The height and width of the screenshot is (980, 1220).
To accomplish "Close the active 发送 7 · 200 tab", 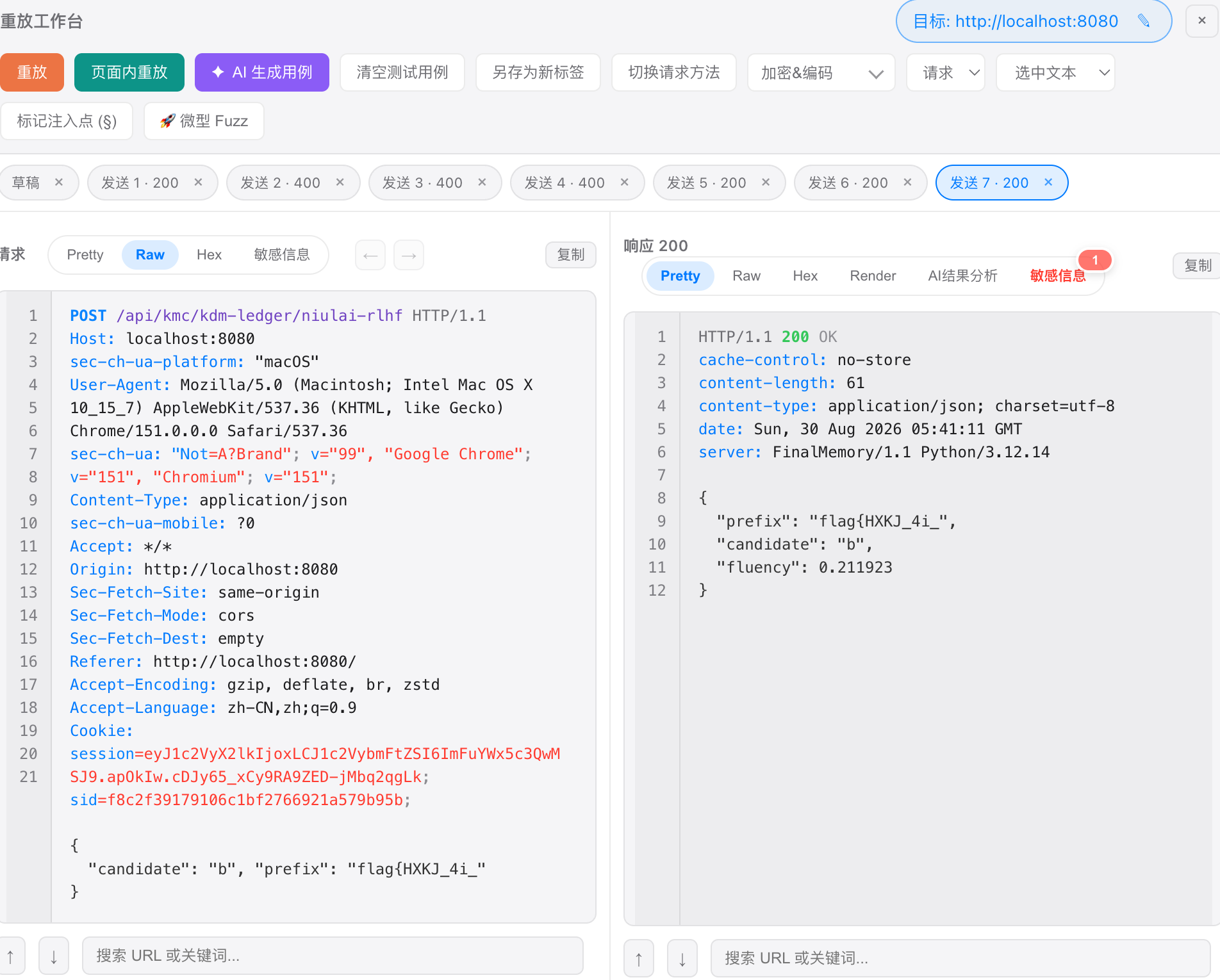I will [1049, 183].
